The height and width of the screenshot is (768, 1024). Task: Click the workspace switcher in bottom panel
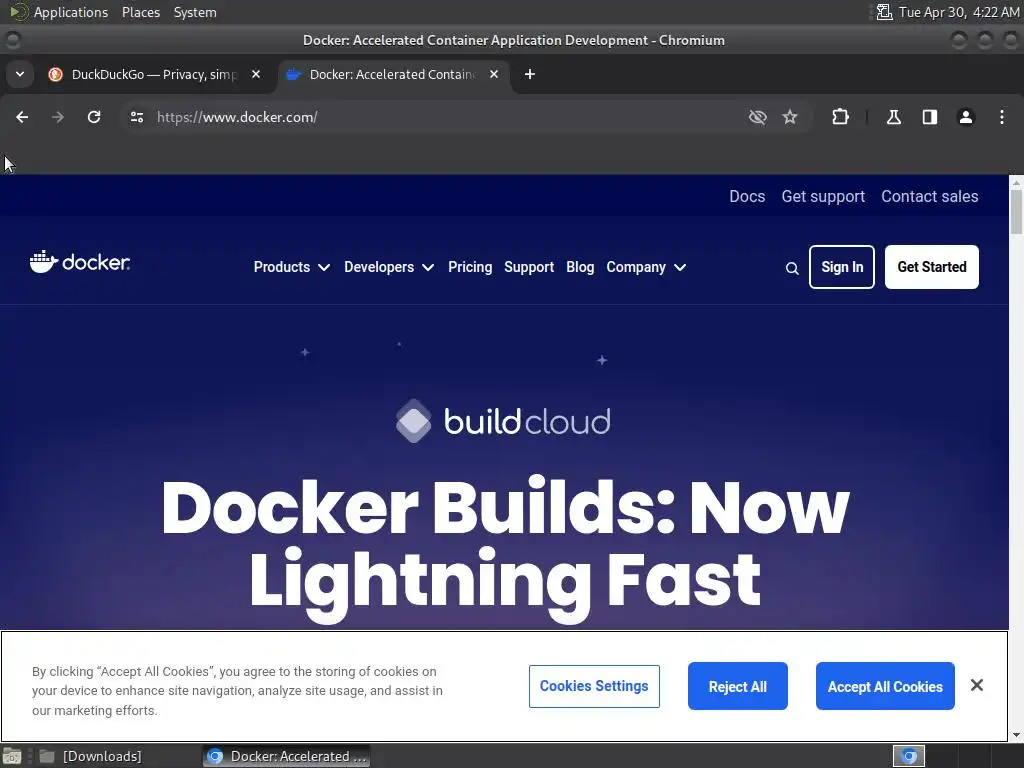click(908, 756)
